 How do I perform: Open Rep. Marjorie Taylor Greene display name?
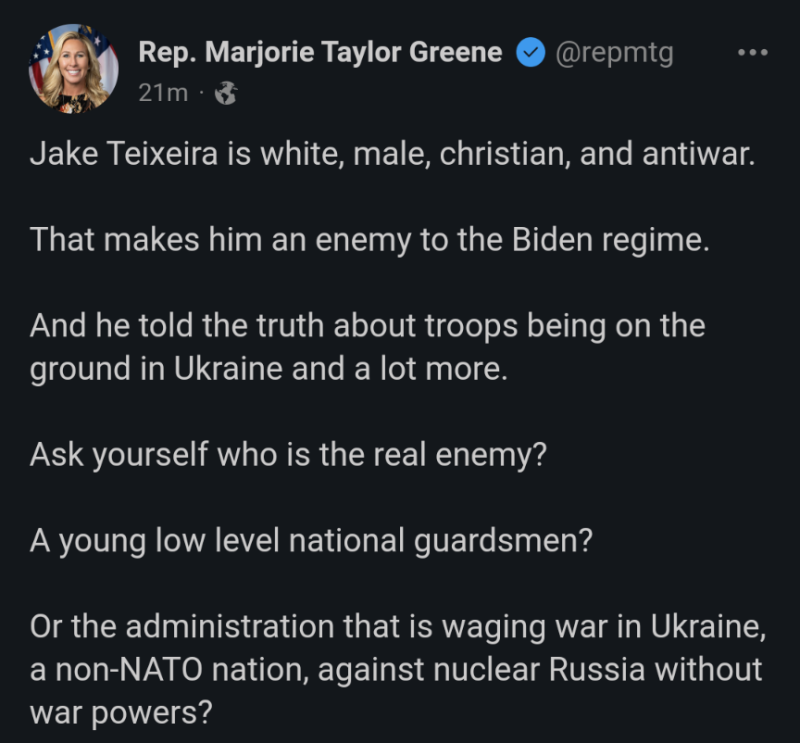pyautogui.click(x=320, y=53)
